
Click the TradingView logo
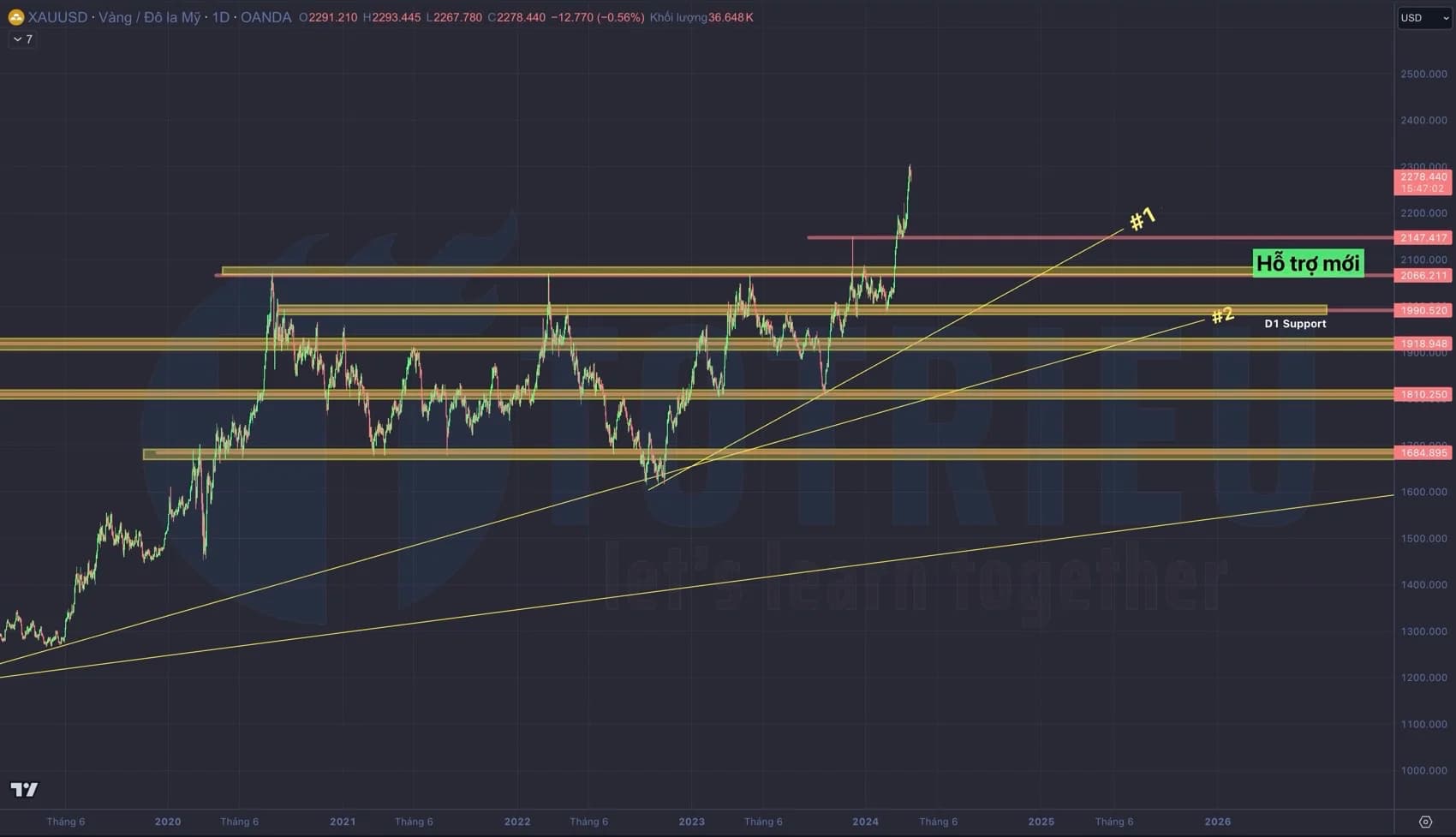tap(24, 789)
